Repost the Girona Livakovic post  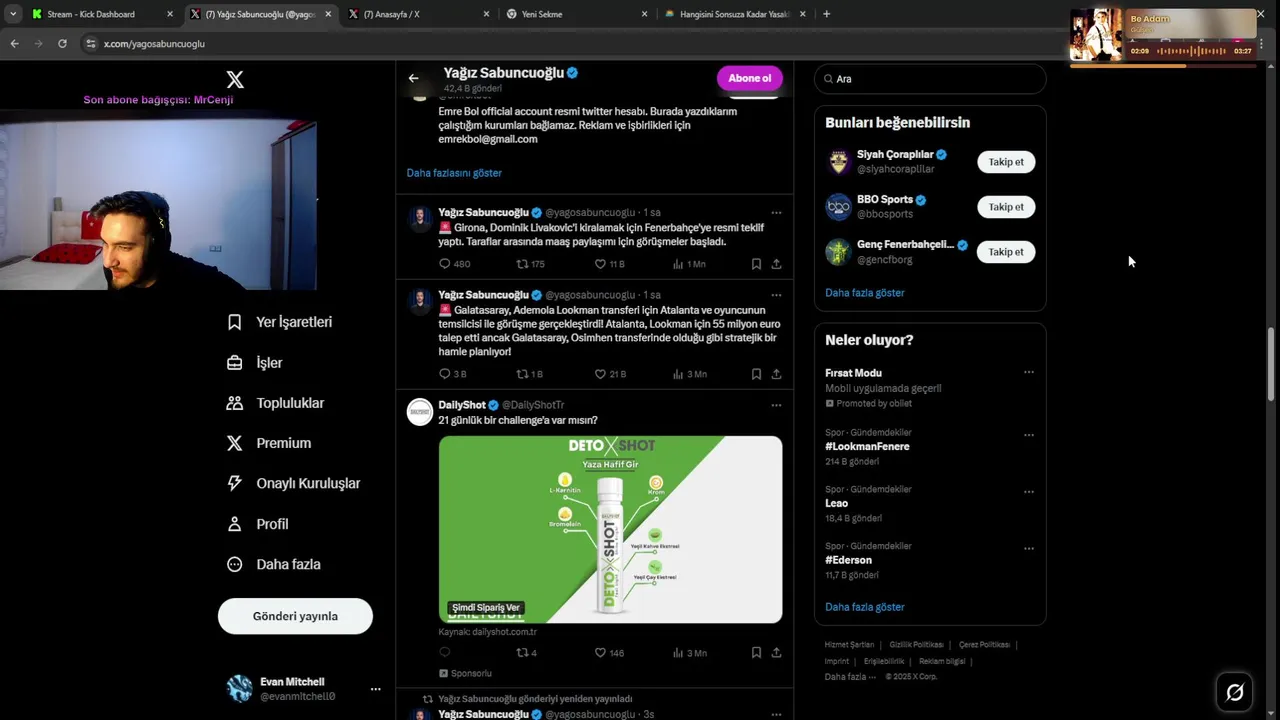[522, 264]
